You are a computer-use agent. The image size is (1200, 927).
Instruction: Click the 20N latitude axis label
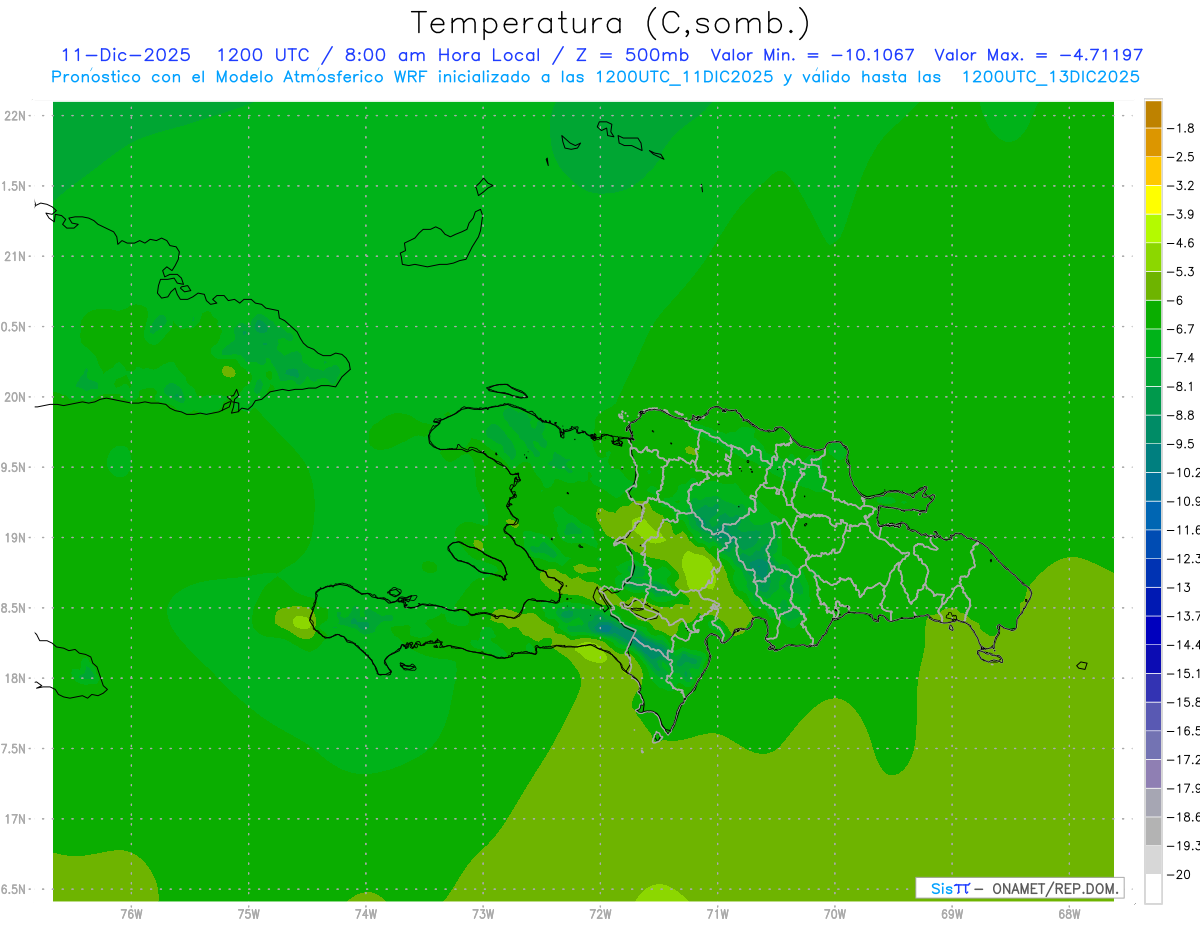(x=15, y=397)
